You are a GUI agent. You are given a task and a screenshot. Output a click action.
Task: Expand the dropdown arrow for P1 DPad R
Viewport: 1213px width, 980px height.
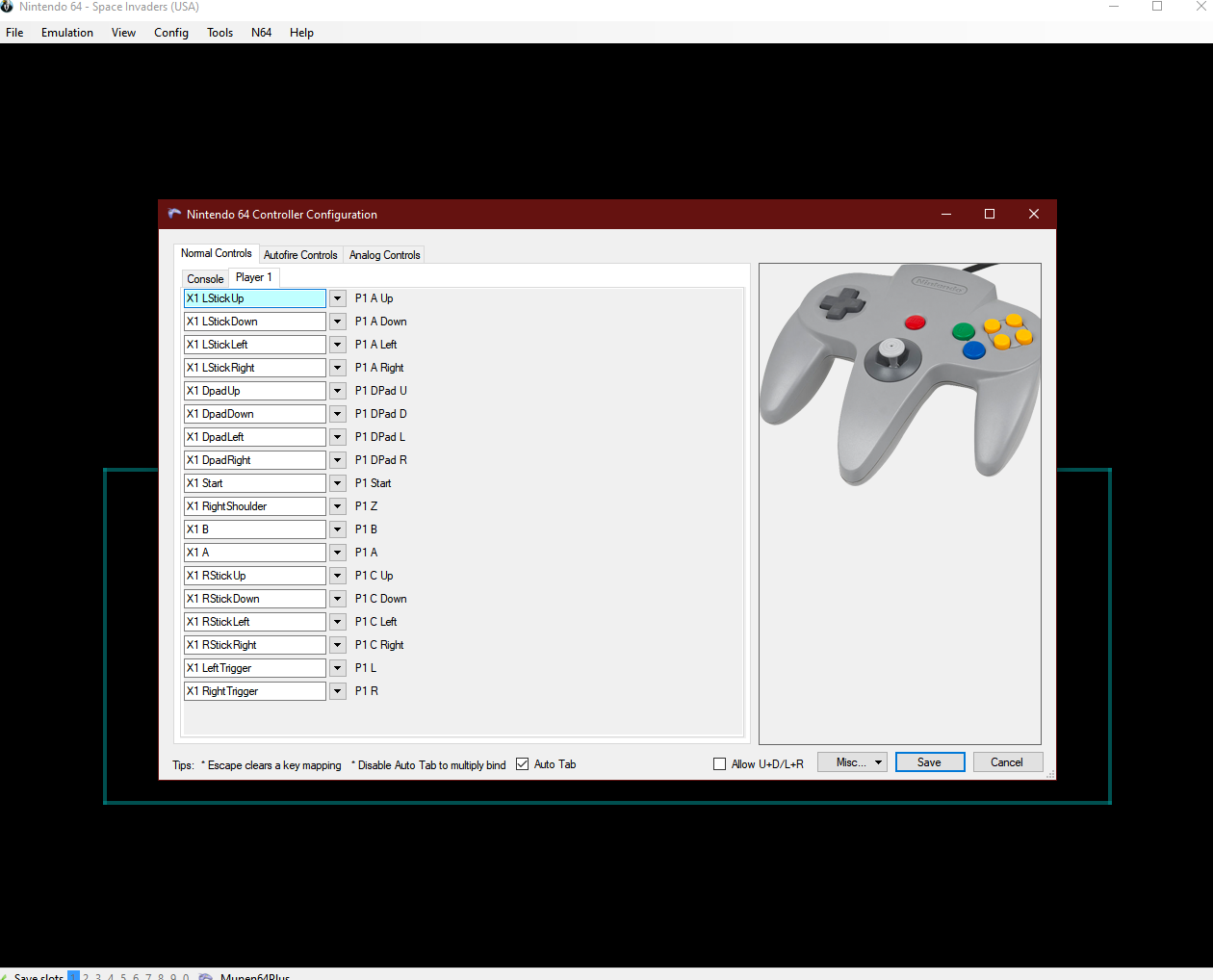point(338,460)
